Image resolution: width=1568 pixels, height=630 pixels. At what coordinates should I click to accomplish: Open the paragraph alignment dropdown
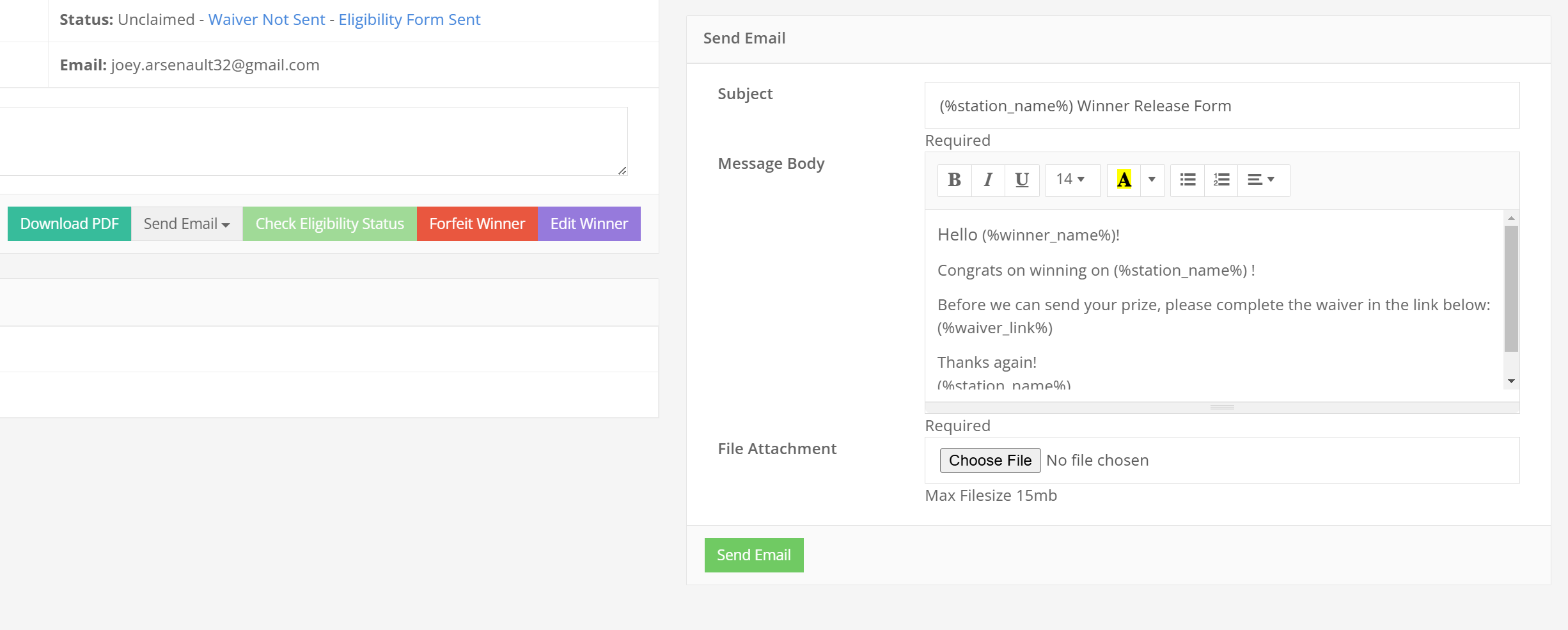[x=1262, y=180]
